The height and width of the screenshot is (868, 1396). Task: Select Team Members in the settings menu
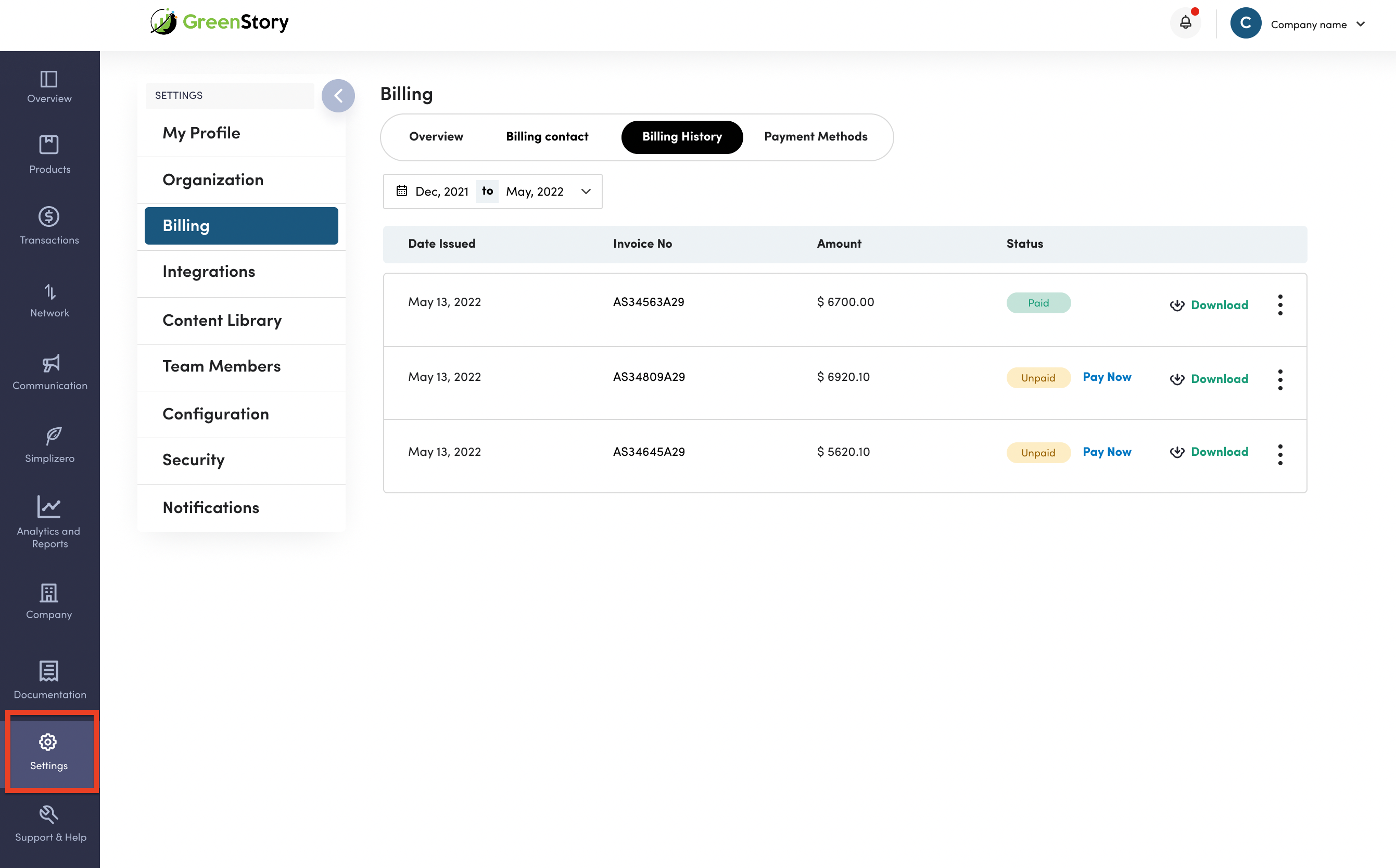point(221,366)
